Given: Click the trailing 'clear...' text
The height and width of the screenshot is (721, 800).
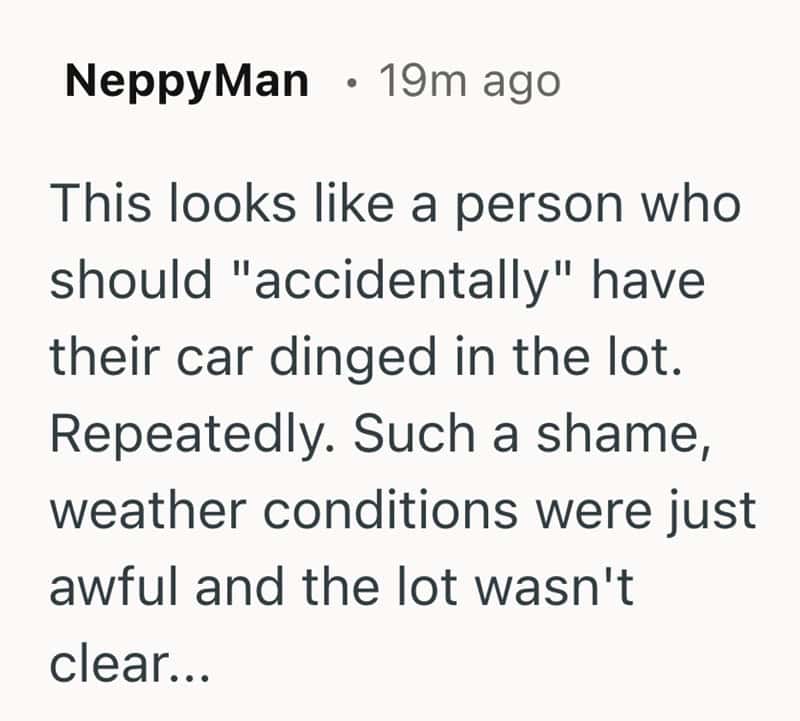Looking at the screenshot, I should (129, 666).
